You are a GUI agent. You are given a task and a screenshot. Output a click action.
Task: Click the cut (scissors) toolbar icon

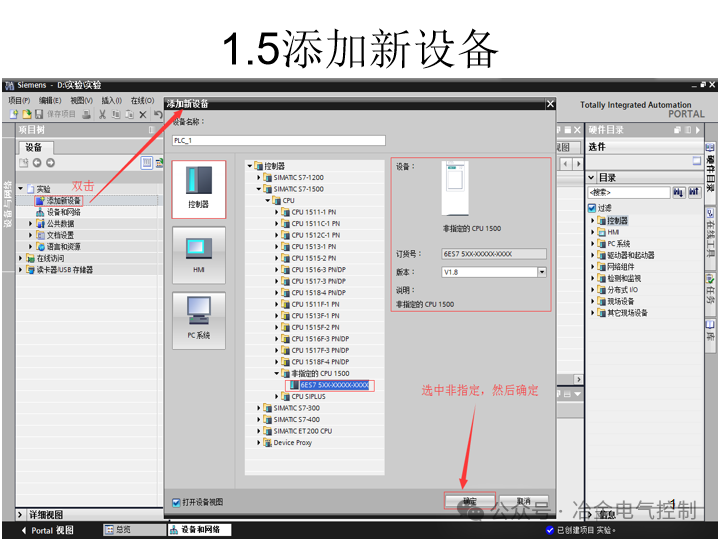[102, 114]
